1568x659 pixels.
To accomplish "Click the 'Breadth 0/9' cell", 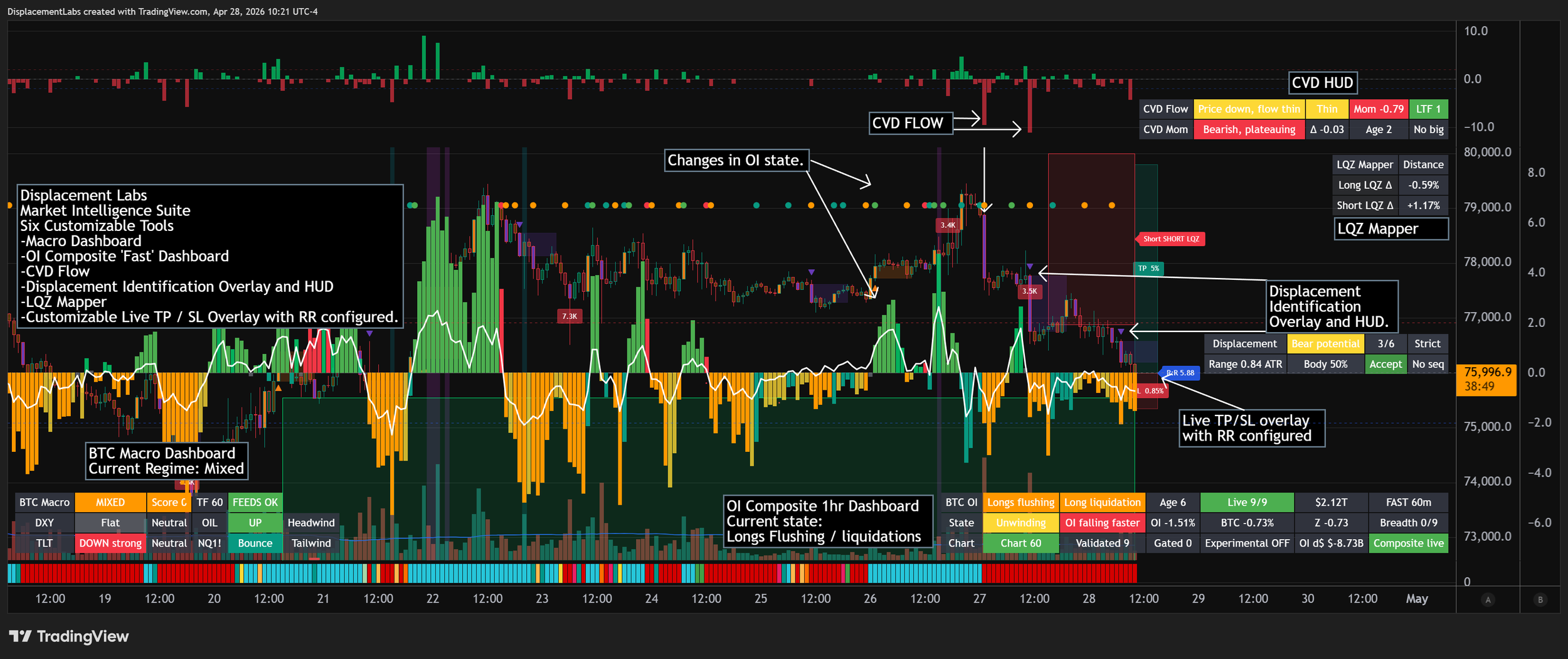I will [1409, 523].
